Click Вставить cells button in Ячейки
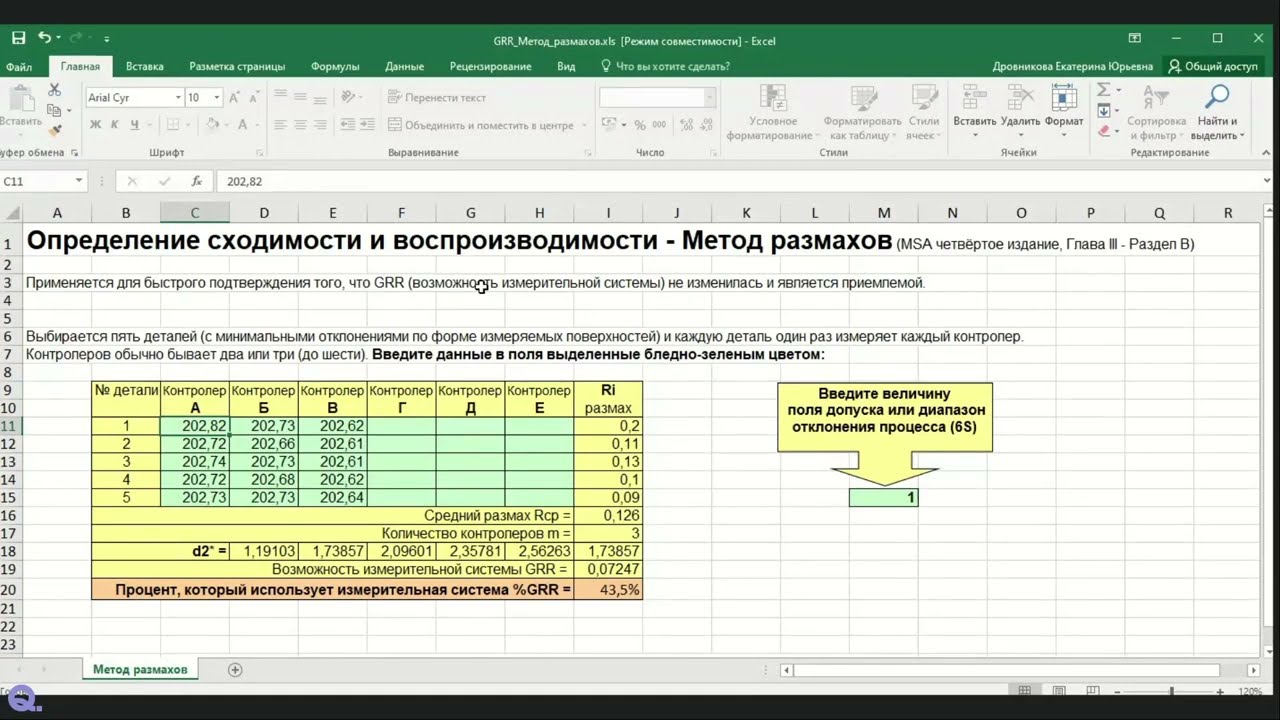 point(974,112)
